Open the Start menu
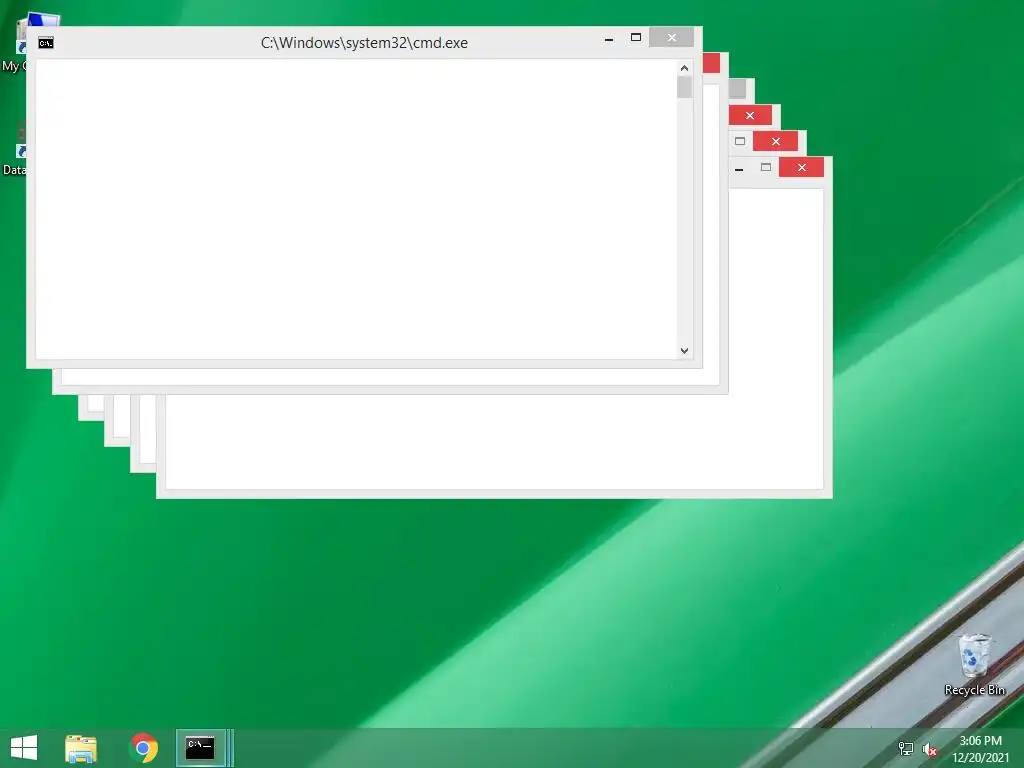 point(24,748)
